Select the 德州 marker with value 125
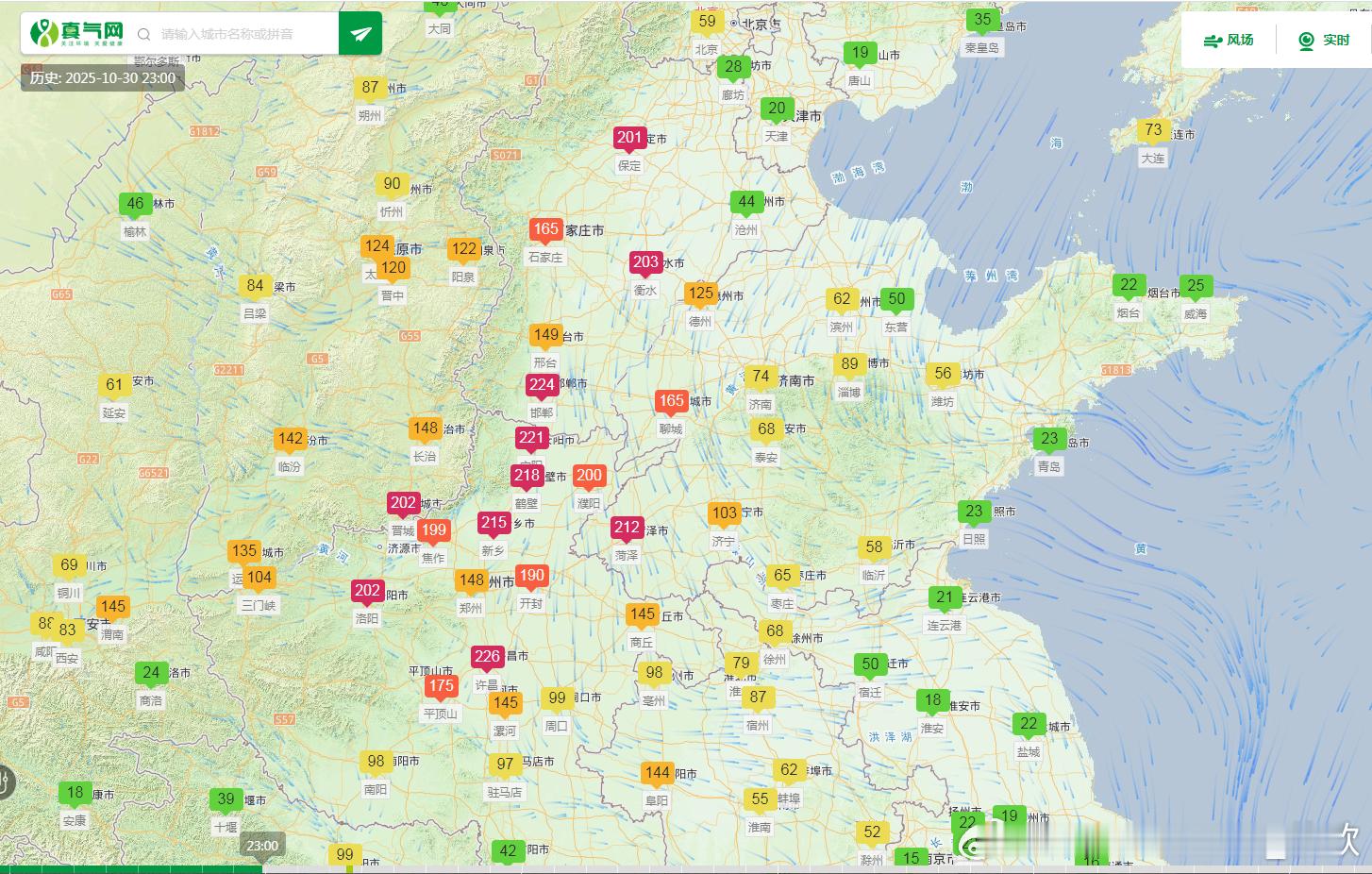Viewport: 1372px width, 874px height. [700, 294]
